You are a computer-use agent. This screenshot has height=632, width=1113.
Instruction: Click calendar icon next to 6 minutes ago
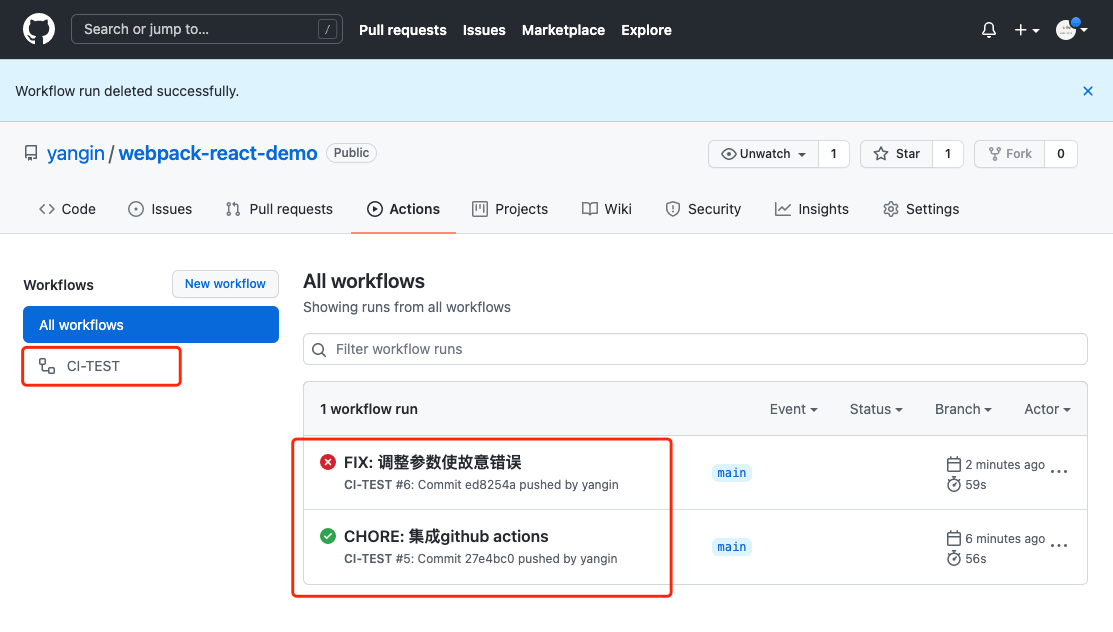coord(953,538)
